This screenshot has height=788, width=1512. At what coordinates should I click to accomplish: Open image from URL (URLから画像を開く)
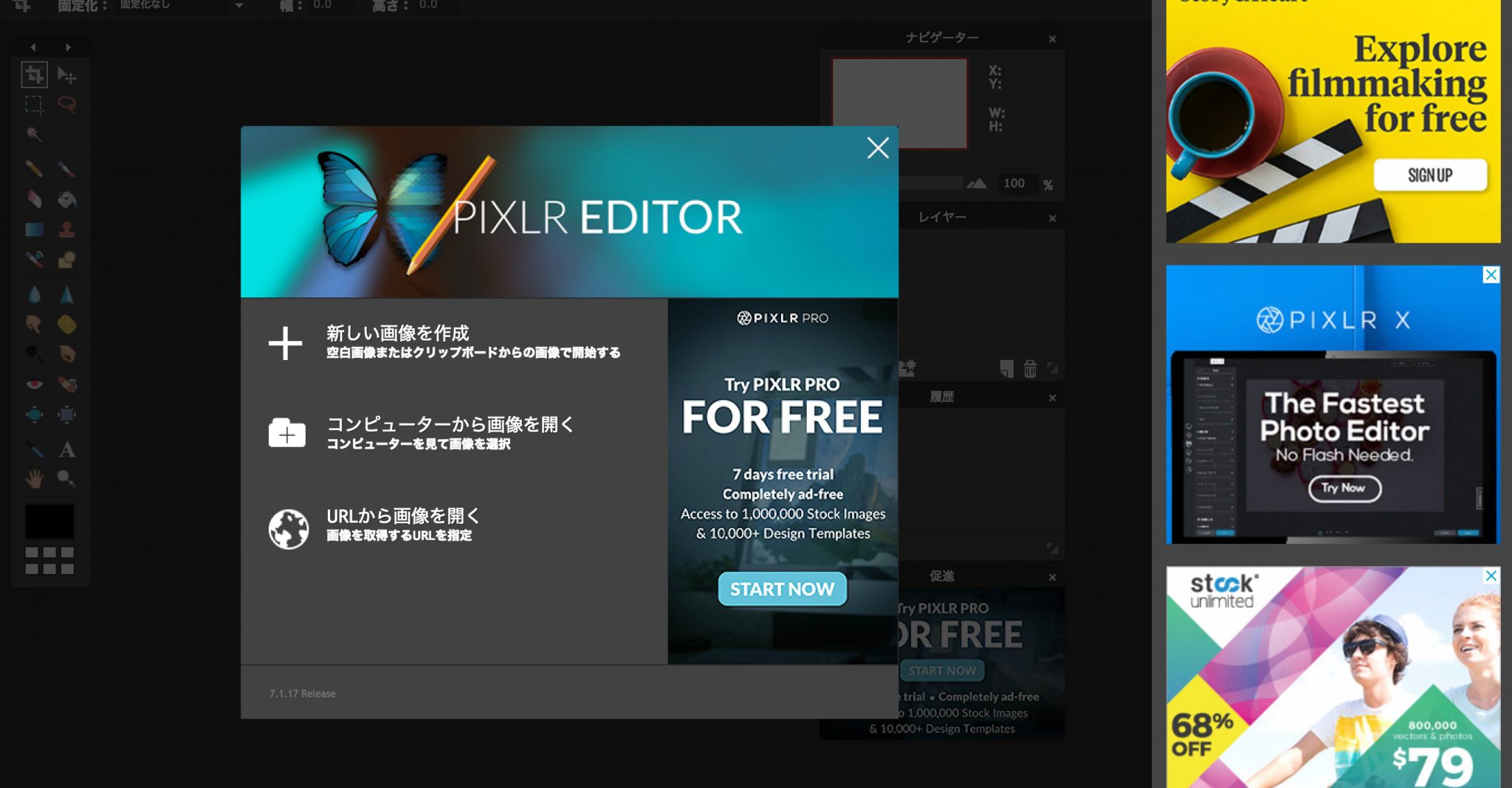point(375,525)
